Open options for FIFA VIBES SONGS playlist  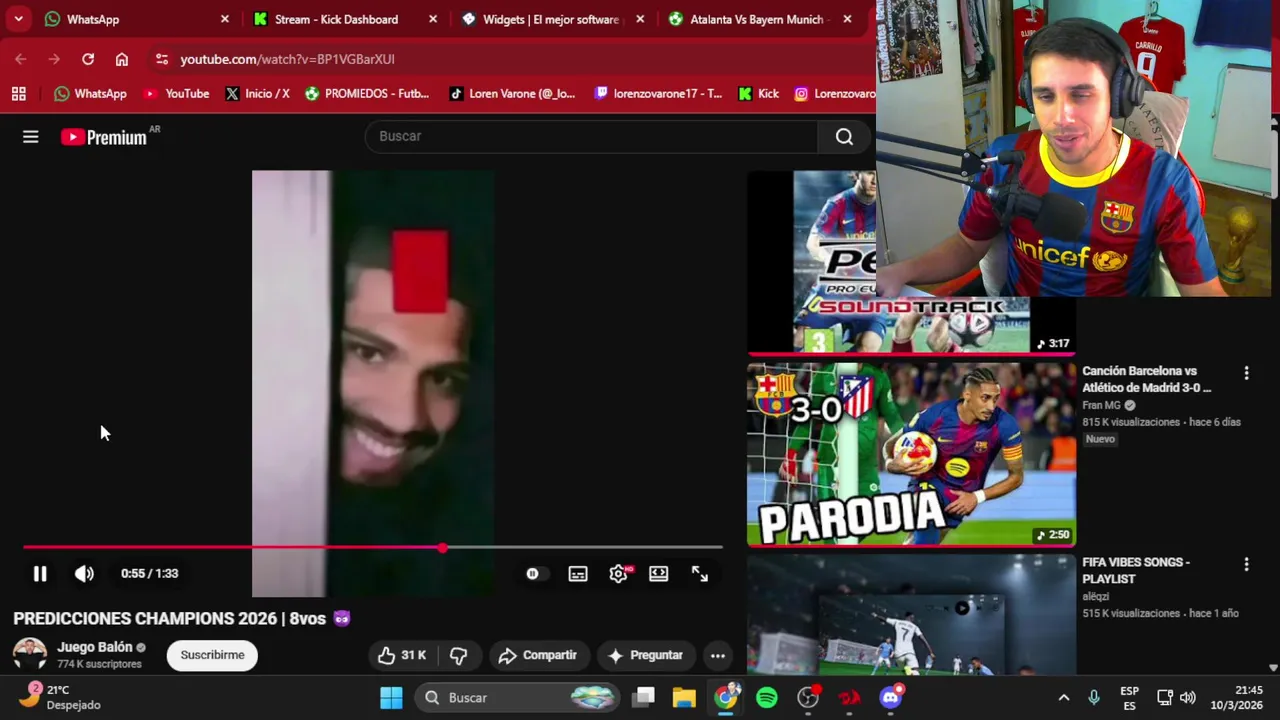1246,564
